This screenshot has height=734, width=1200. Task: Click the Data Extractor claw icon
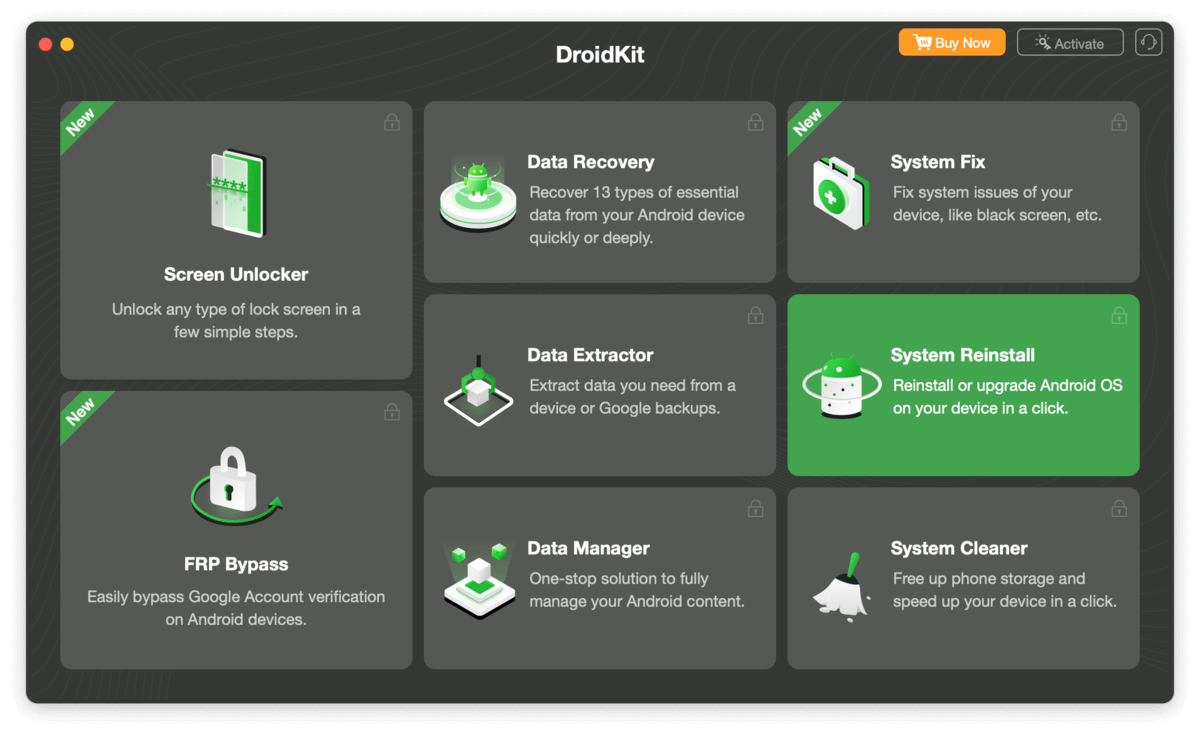(478, 389)
